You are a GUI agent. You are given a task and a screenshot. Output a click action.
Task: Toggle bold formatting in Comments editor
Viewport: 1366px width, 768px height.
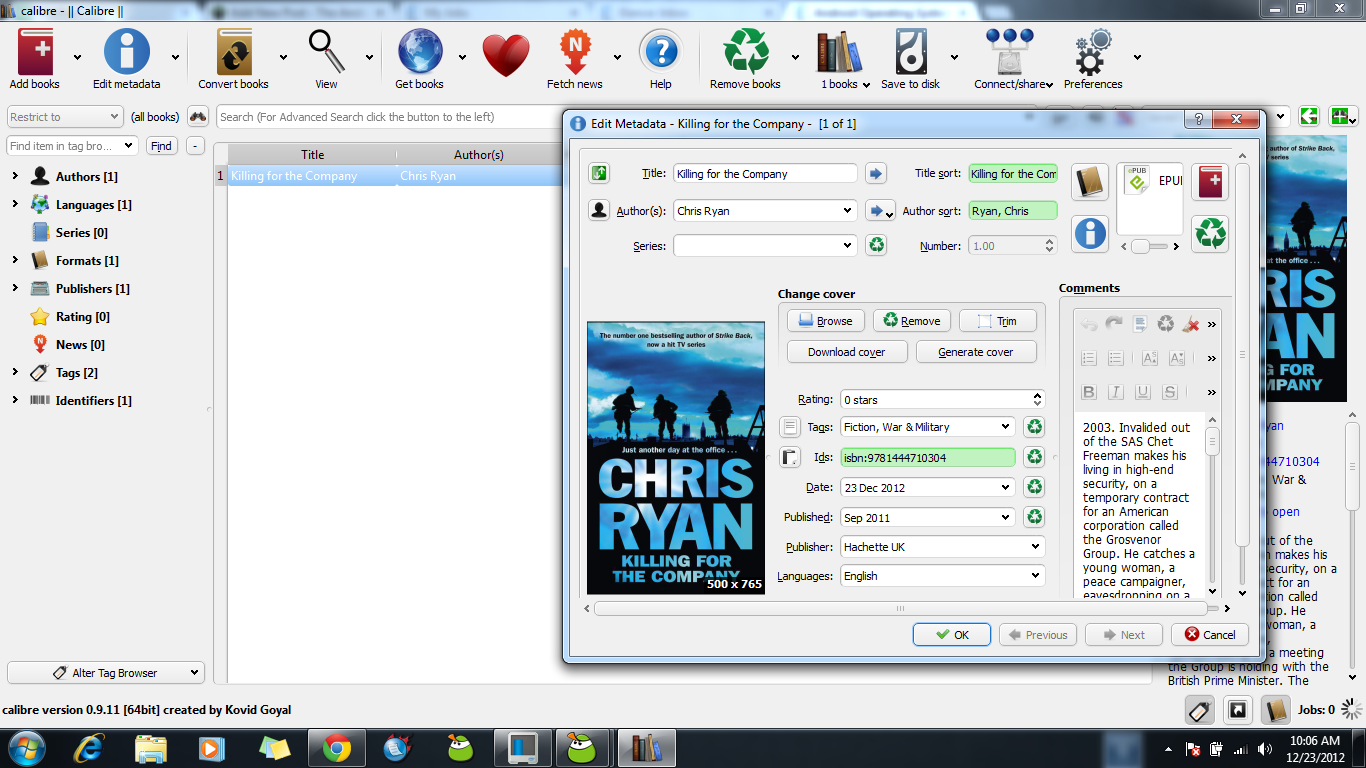pyautogui.click(x=1089, y=392)
